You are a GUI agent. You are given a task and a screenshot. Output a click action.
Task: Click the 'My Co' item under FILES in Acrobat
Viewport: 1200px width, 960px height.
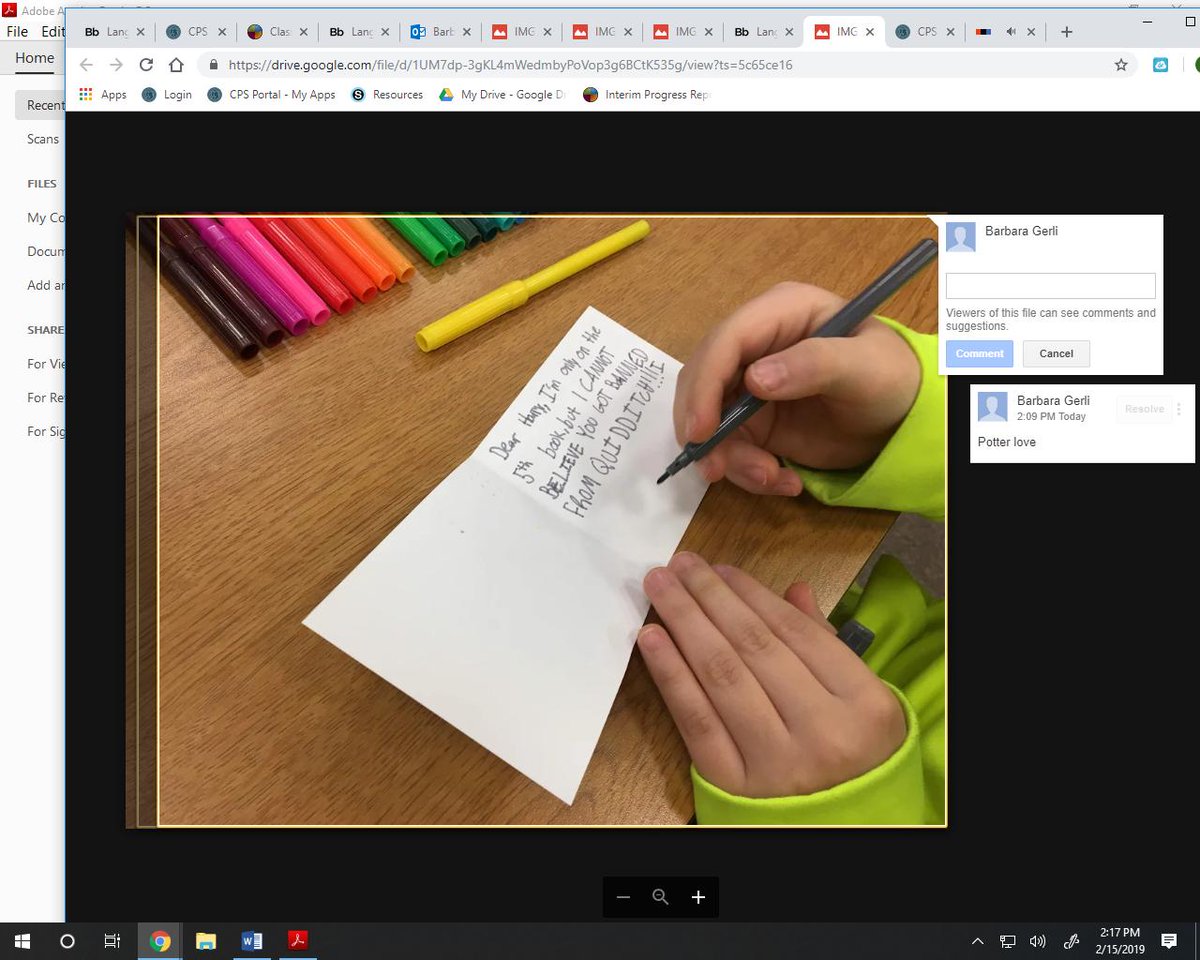coord(46,218)
